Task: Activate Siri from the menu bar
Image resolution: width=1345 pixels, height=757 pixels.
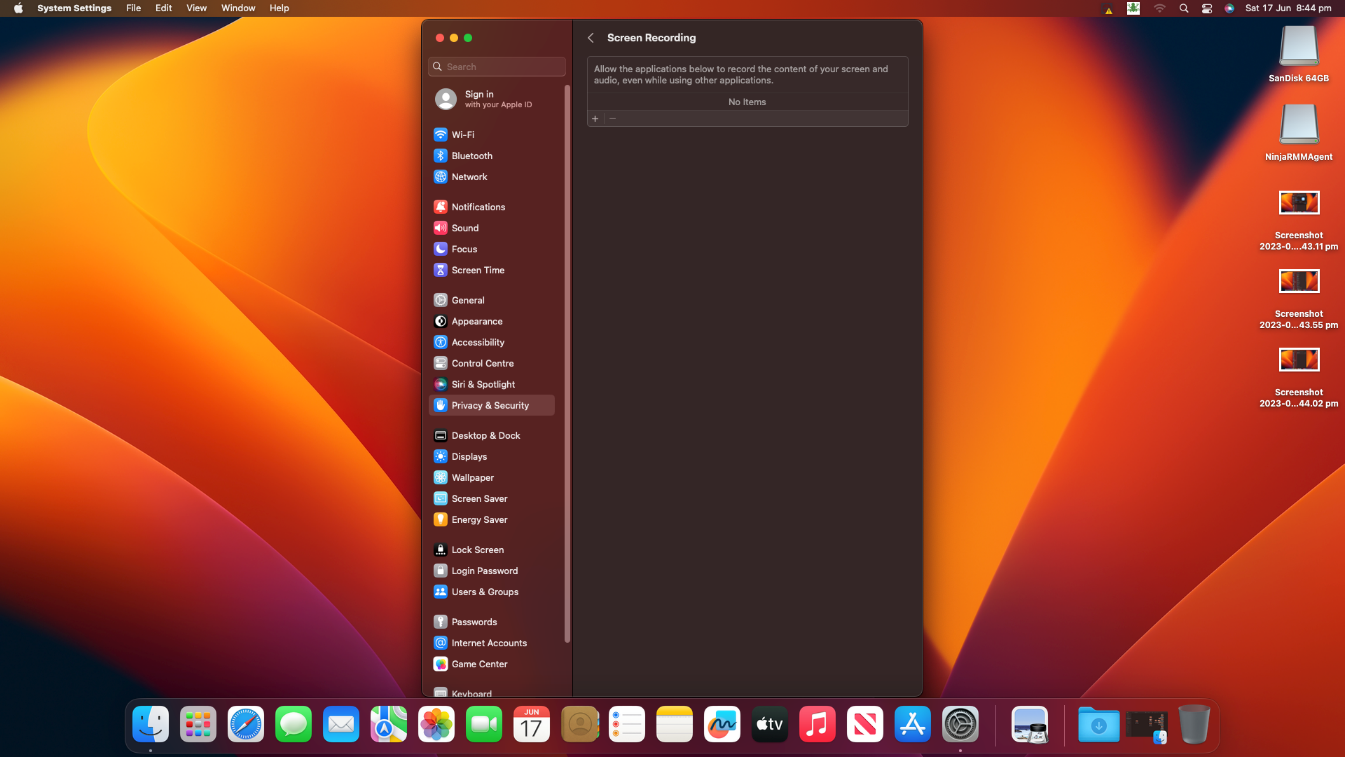Action: click(1229, 8)
